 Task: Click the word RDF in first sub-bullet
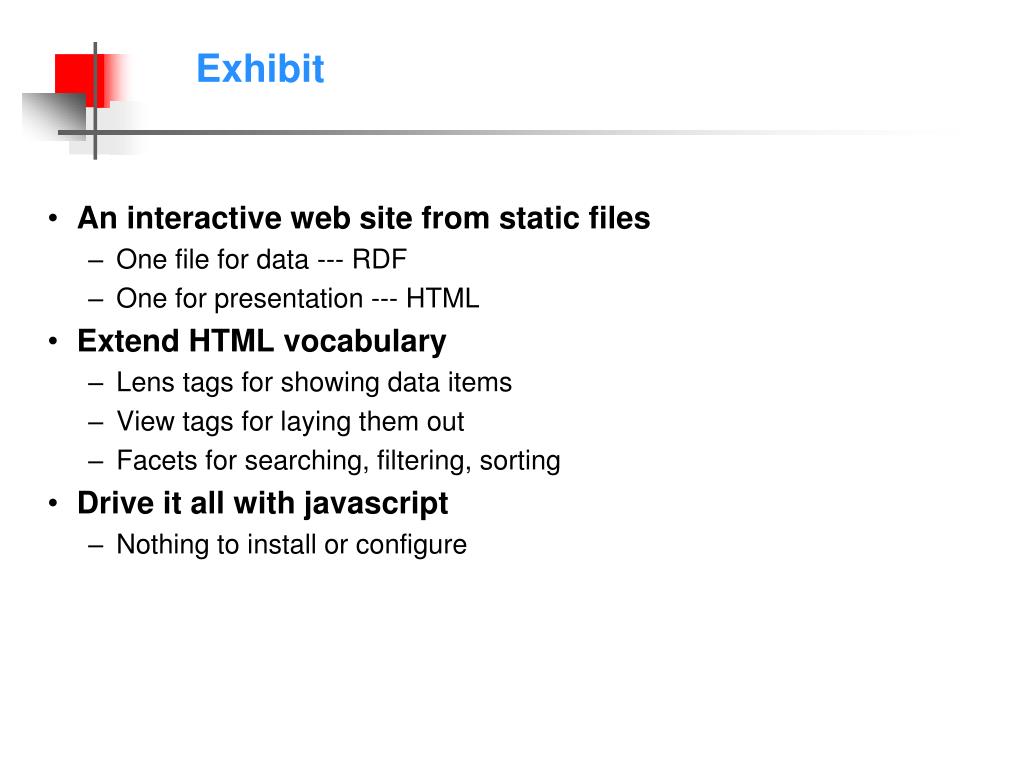click(x=379, y=259)
